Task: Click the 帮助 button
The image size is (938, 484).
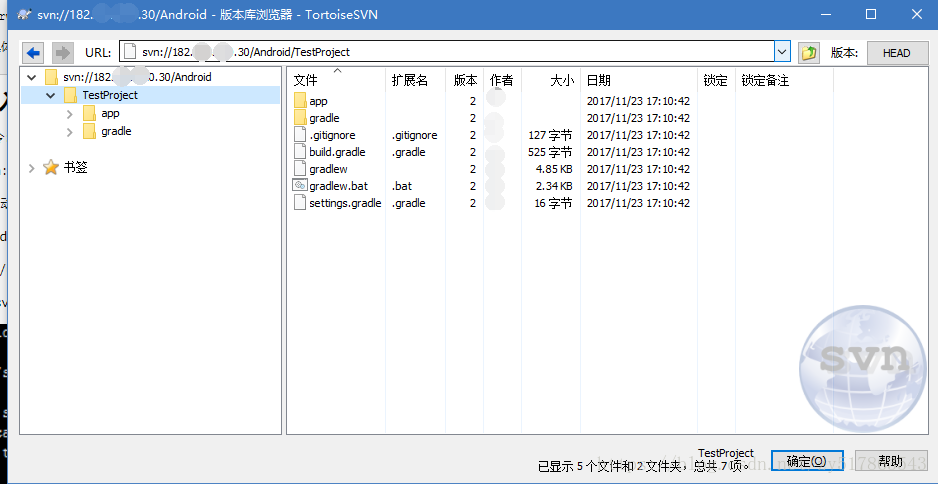Action: click(x=891, y=461)
